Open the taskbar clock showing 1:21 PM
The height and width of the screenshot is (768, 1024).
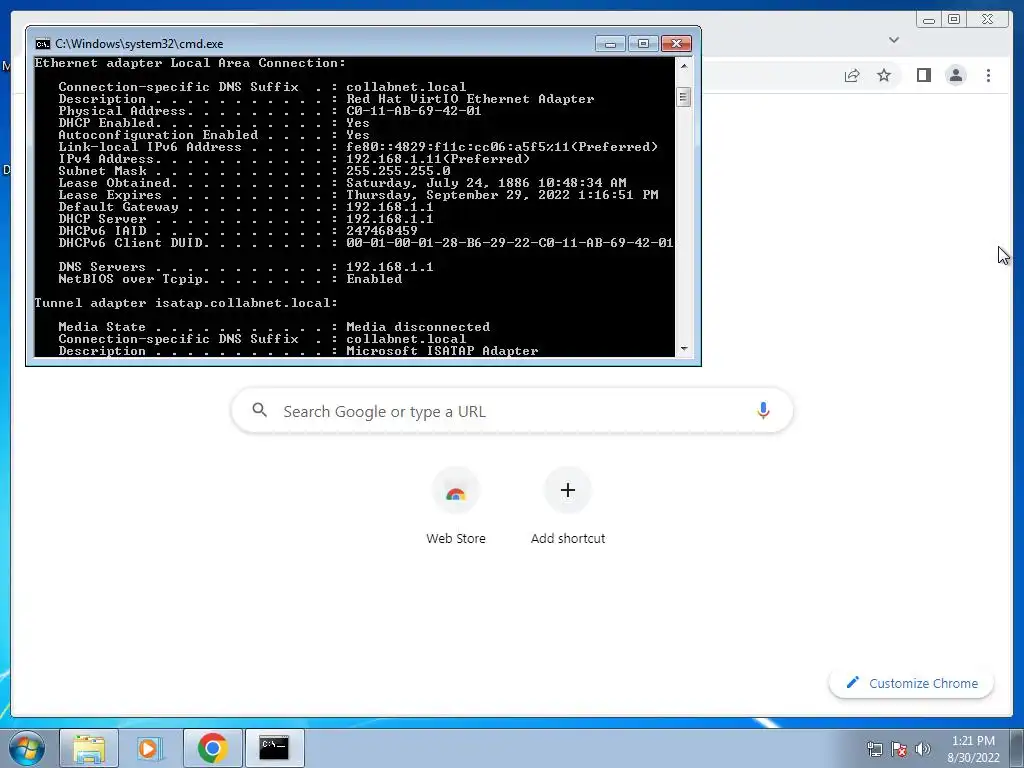click(x=973, y=749)
